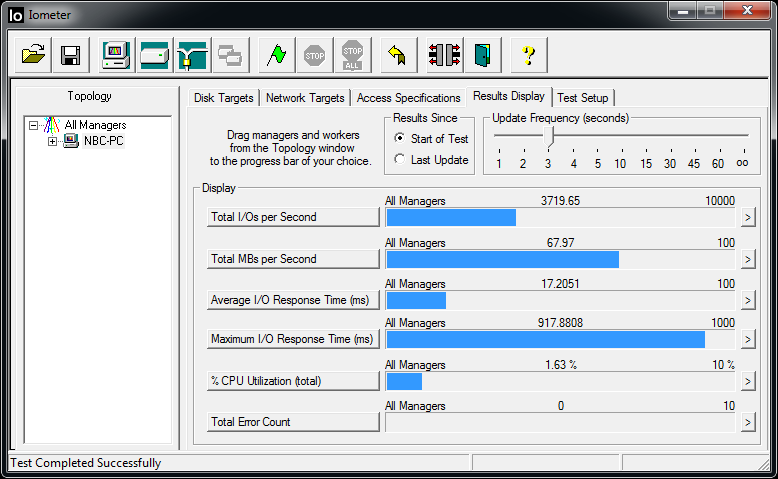The width and height of the screenshot is (778, 479).
Task: Open details arrow for Maximum I/O Response Time
Action: tap(748, 340)
